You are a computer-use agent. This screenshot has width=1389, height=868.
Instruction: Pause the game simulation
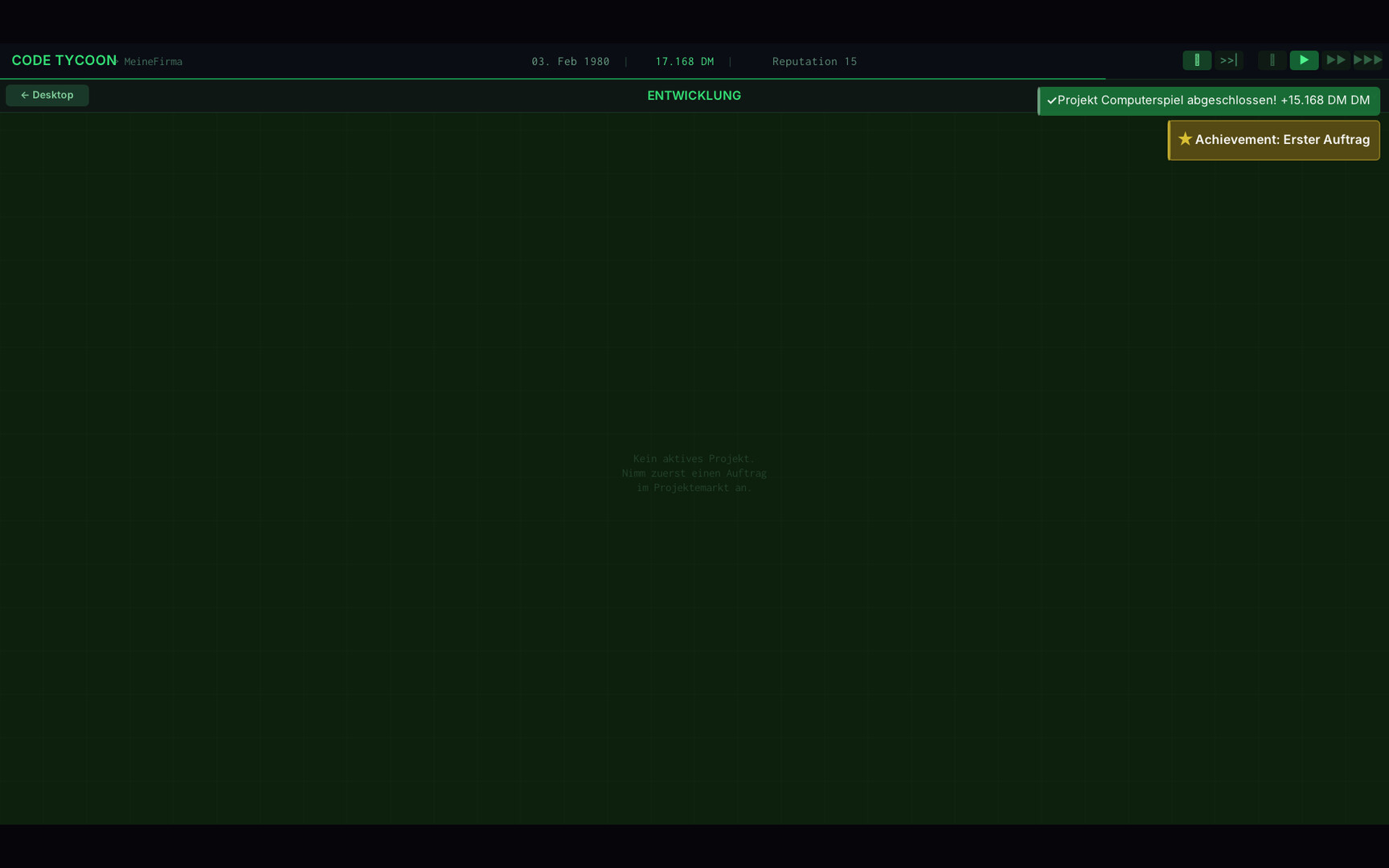(1272, 59)
